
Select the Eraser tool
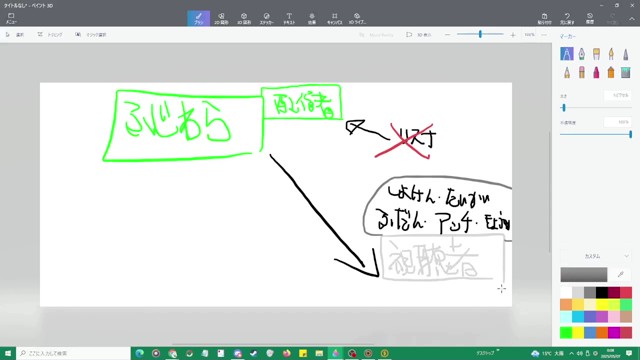(x=581, y=73)
